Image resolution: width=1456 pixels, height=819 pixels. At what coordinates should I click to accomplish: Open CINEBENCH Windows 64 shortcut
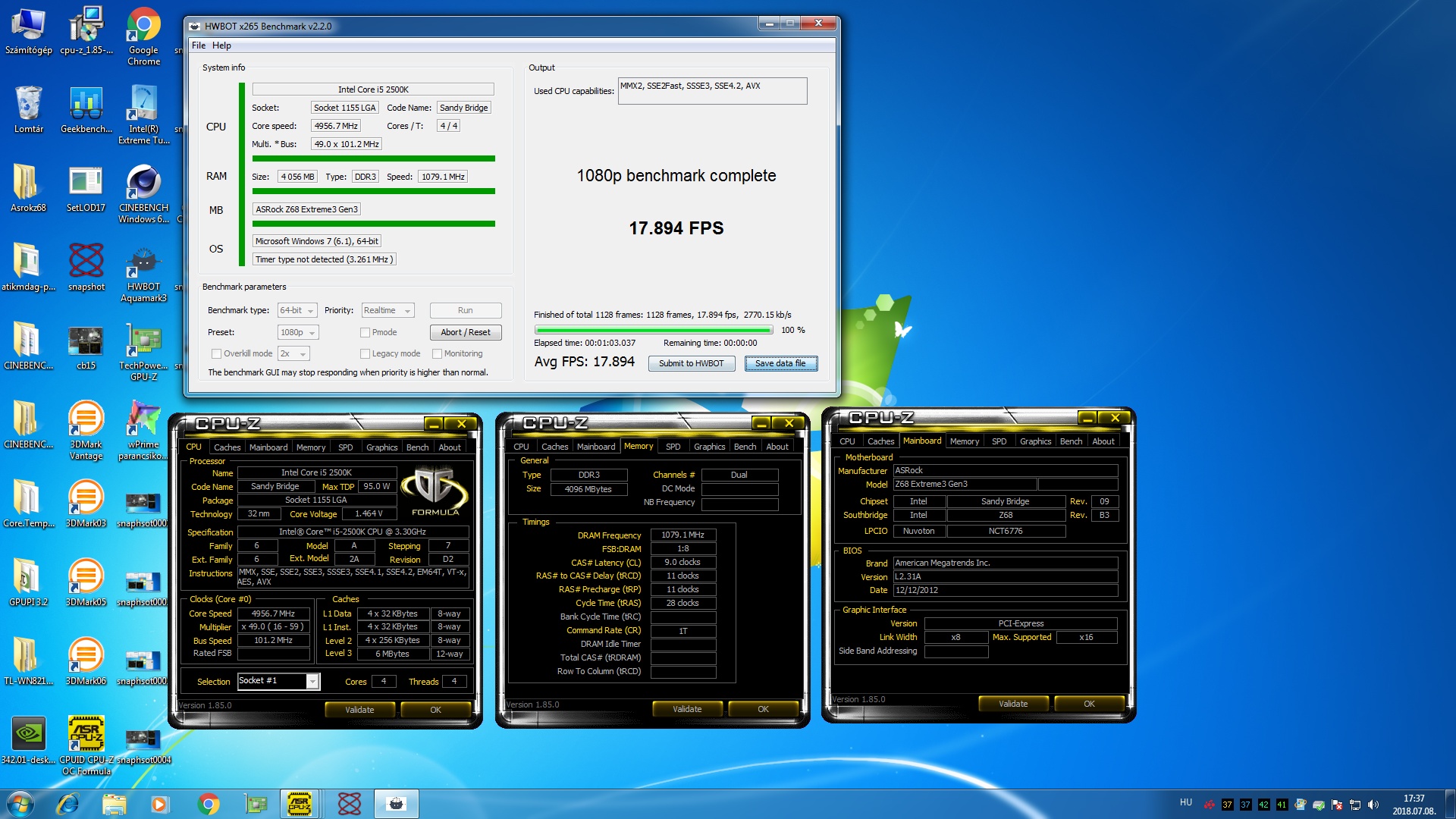[143, 194]
